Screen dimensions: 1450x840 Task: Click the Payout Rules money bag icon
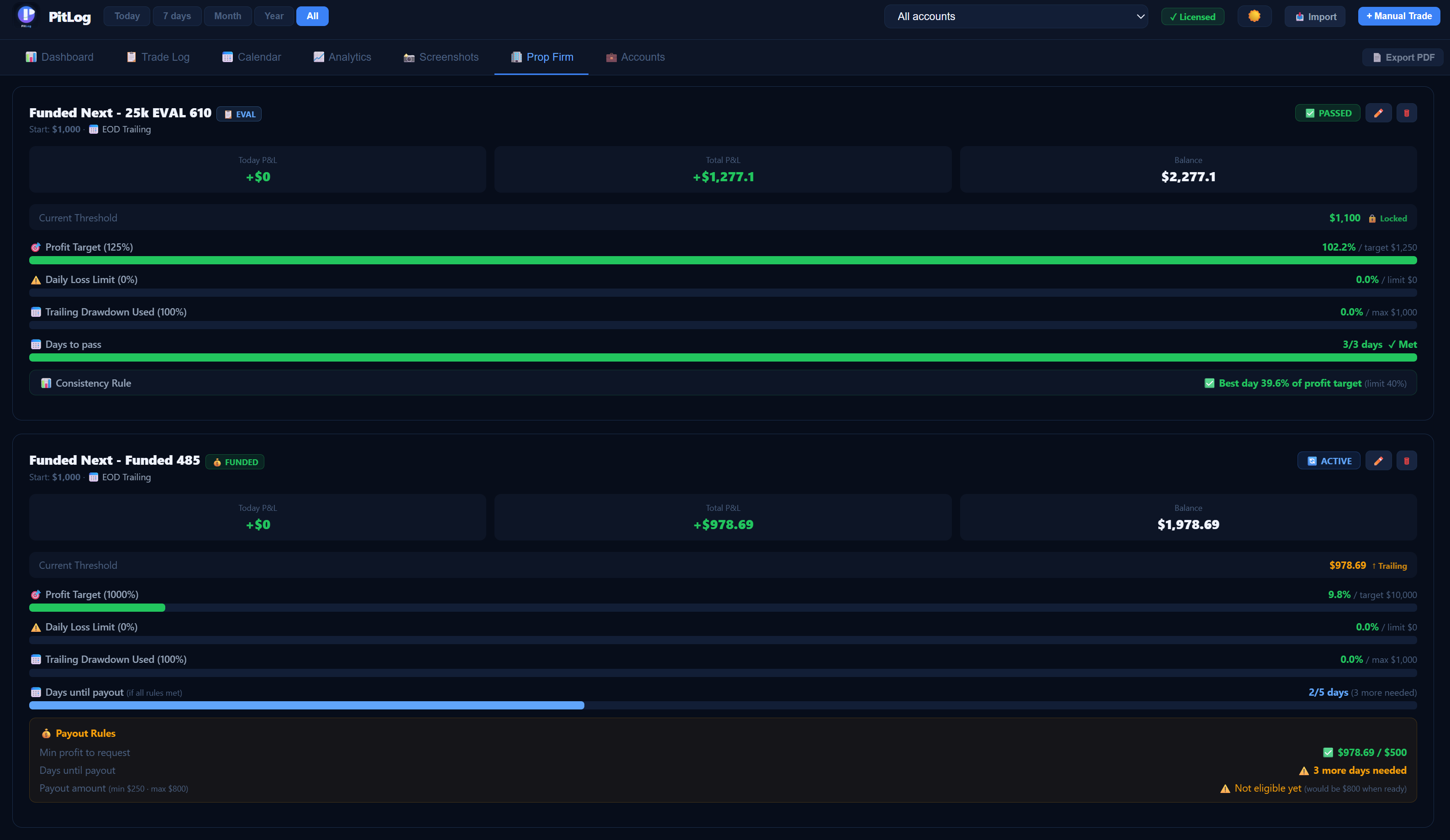pos(46,734)
